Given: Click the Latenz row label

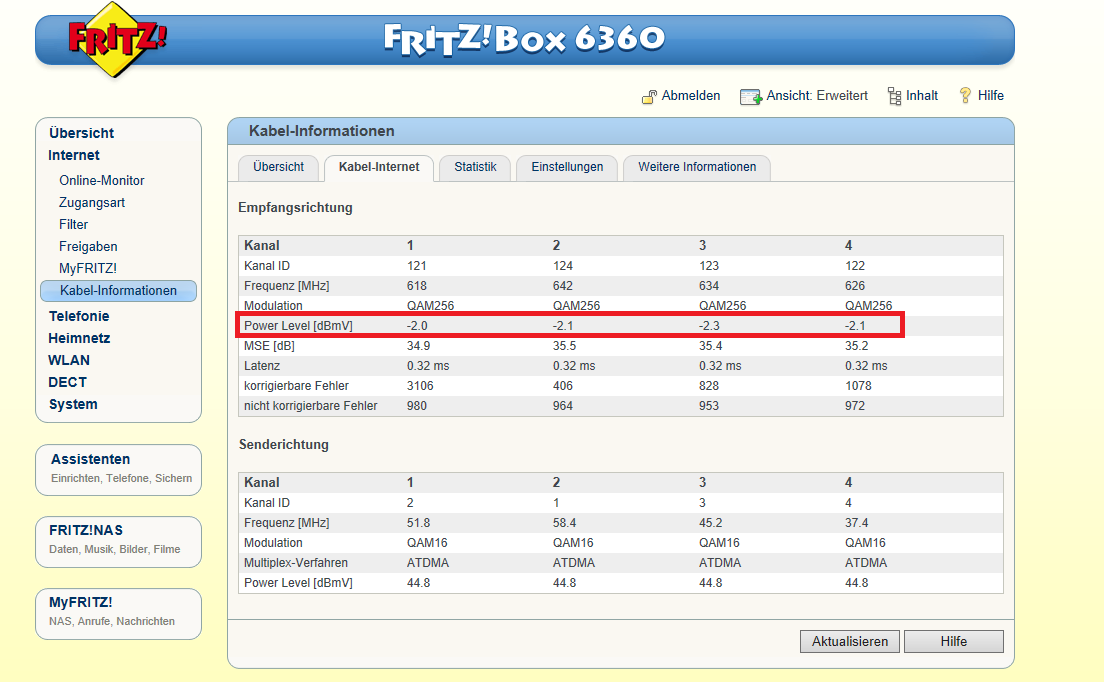Looking at the screenshot, I should (x=262, y=366).
